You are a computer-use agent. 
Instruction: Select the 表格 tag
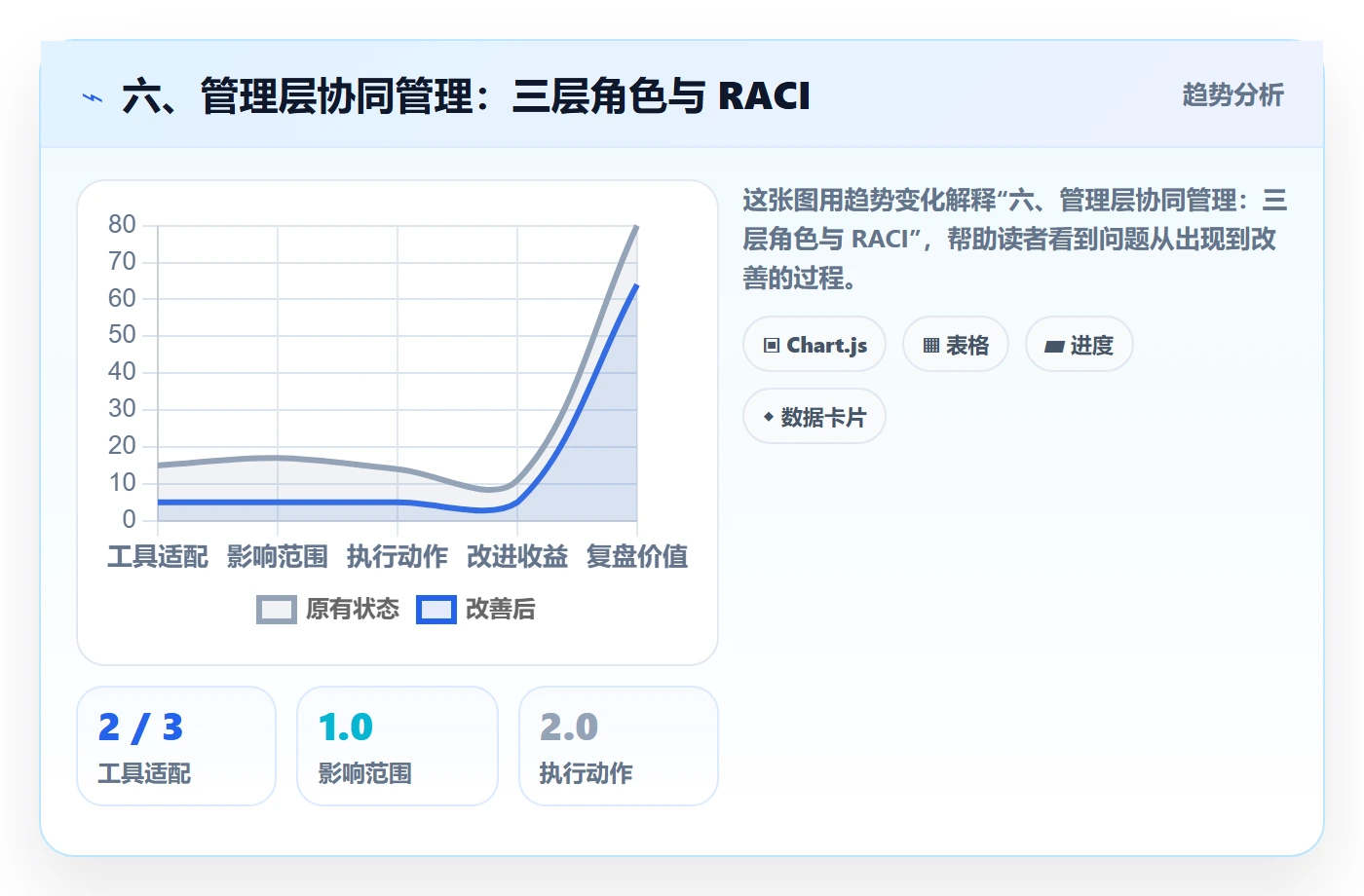coord(956,345)
